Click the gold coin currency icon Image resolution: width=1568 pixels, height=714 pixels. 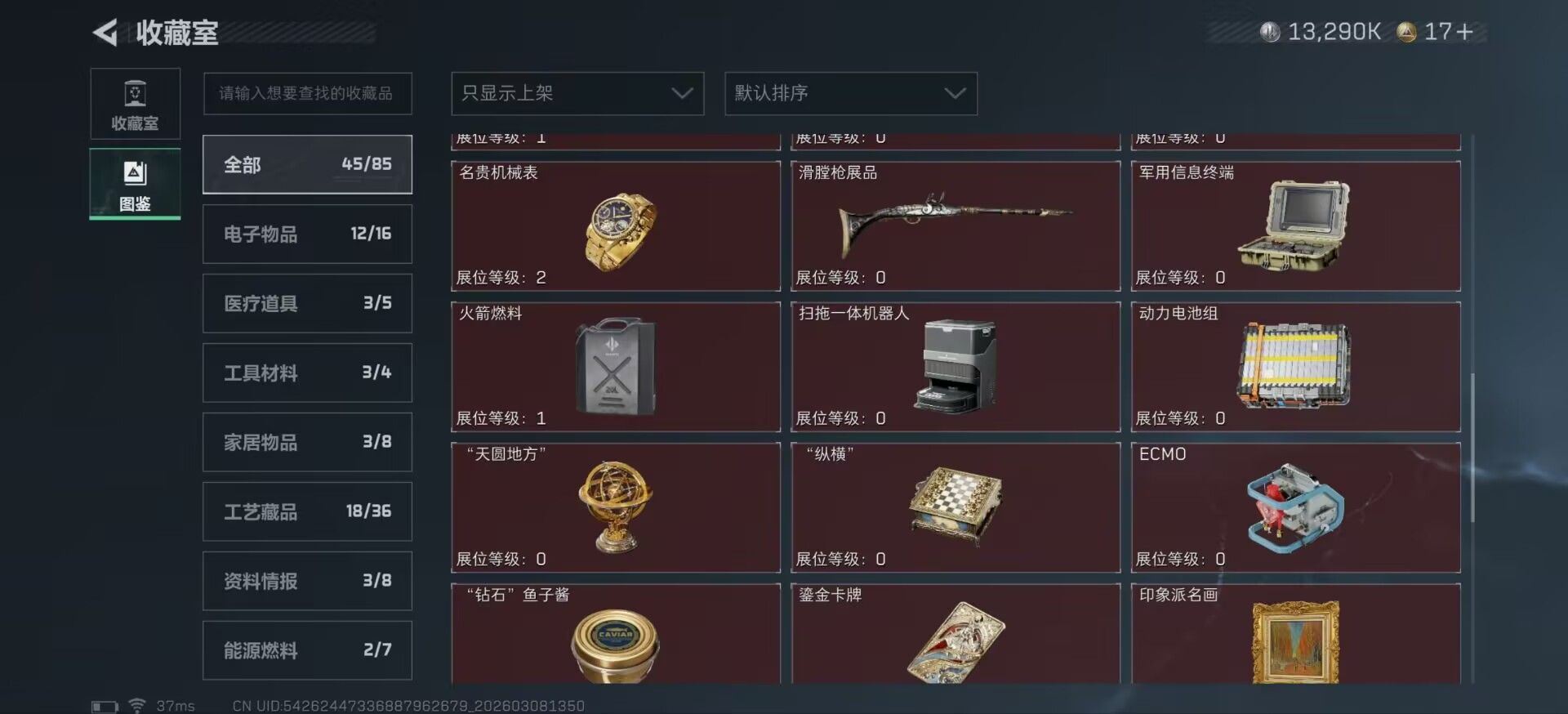tap(1406, 32)
